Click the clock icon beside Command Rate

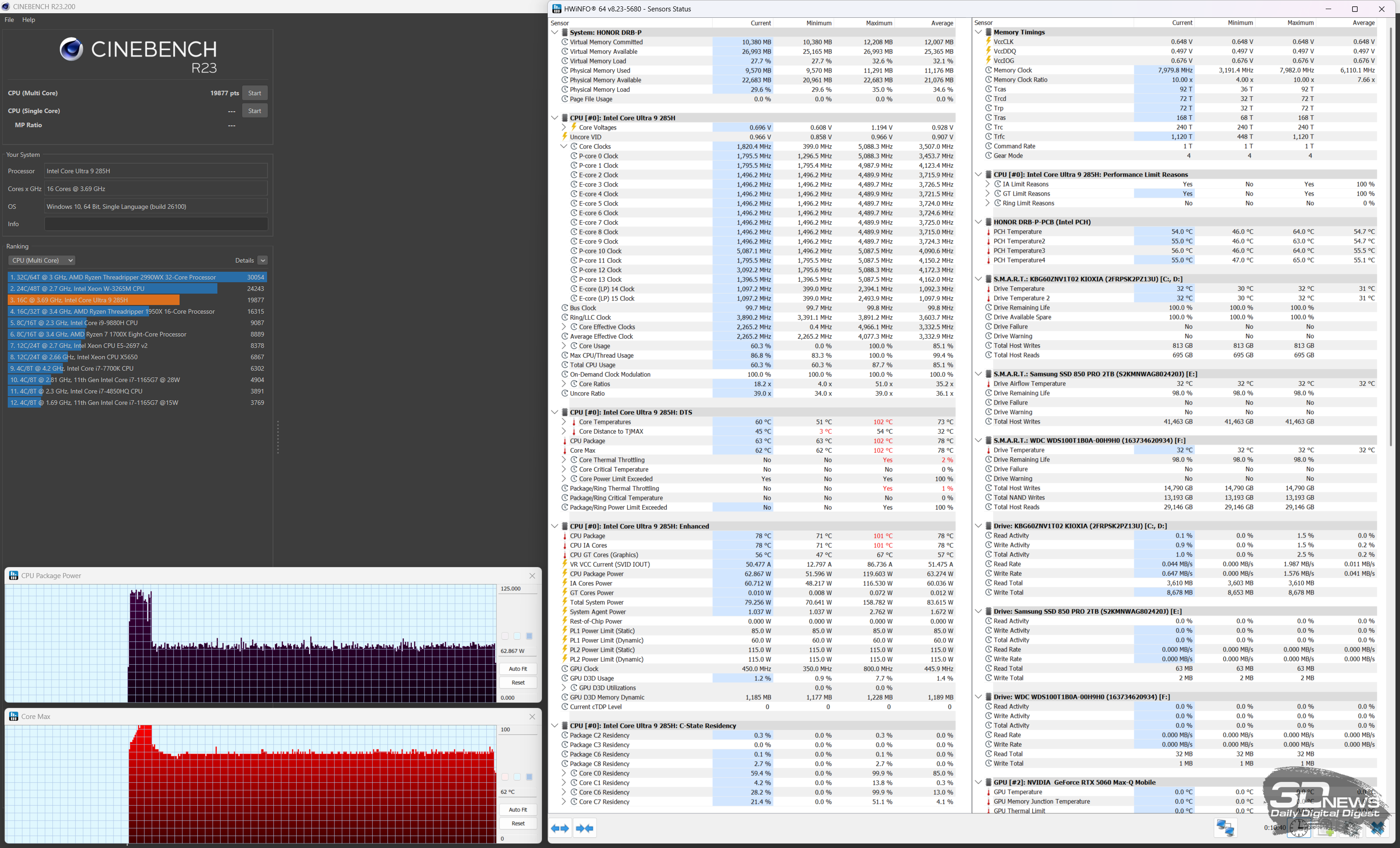click(988, 146)
